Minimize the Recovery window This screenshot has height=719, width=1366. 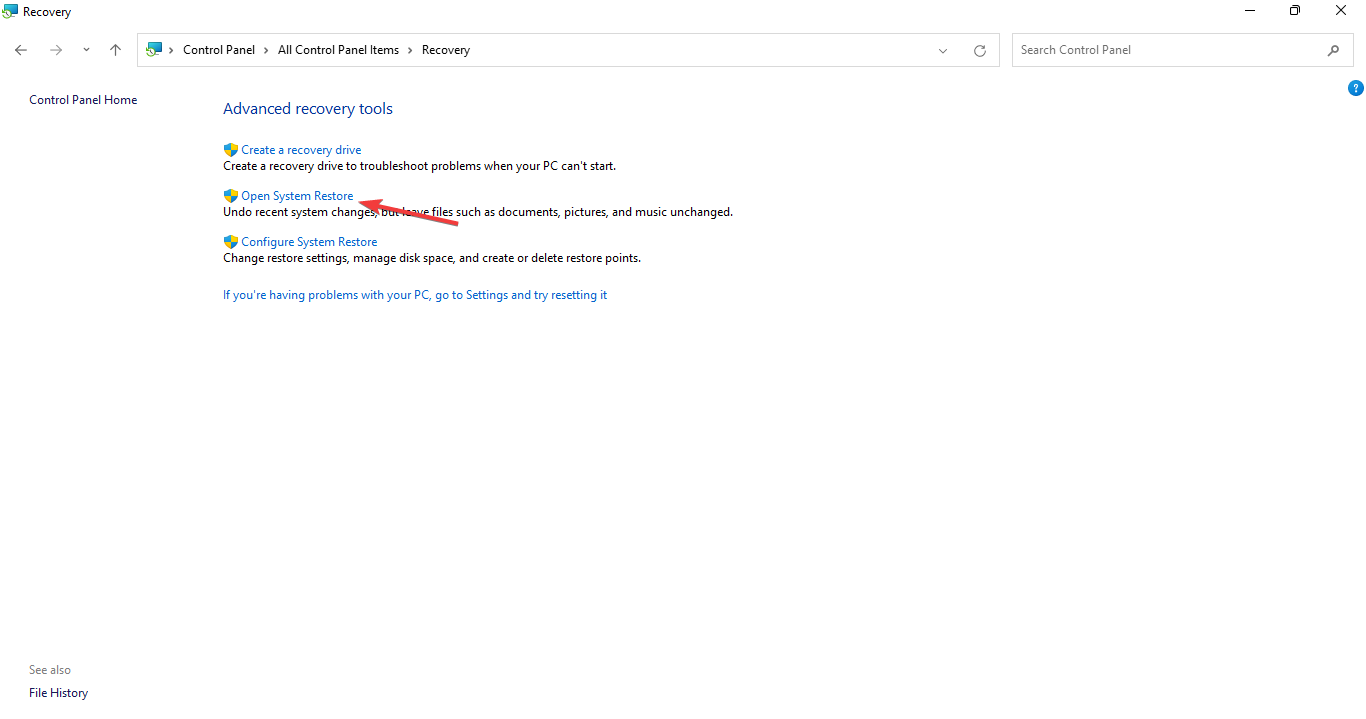tap(1250, 11)
